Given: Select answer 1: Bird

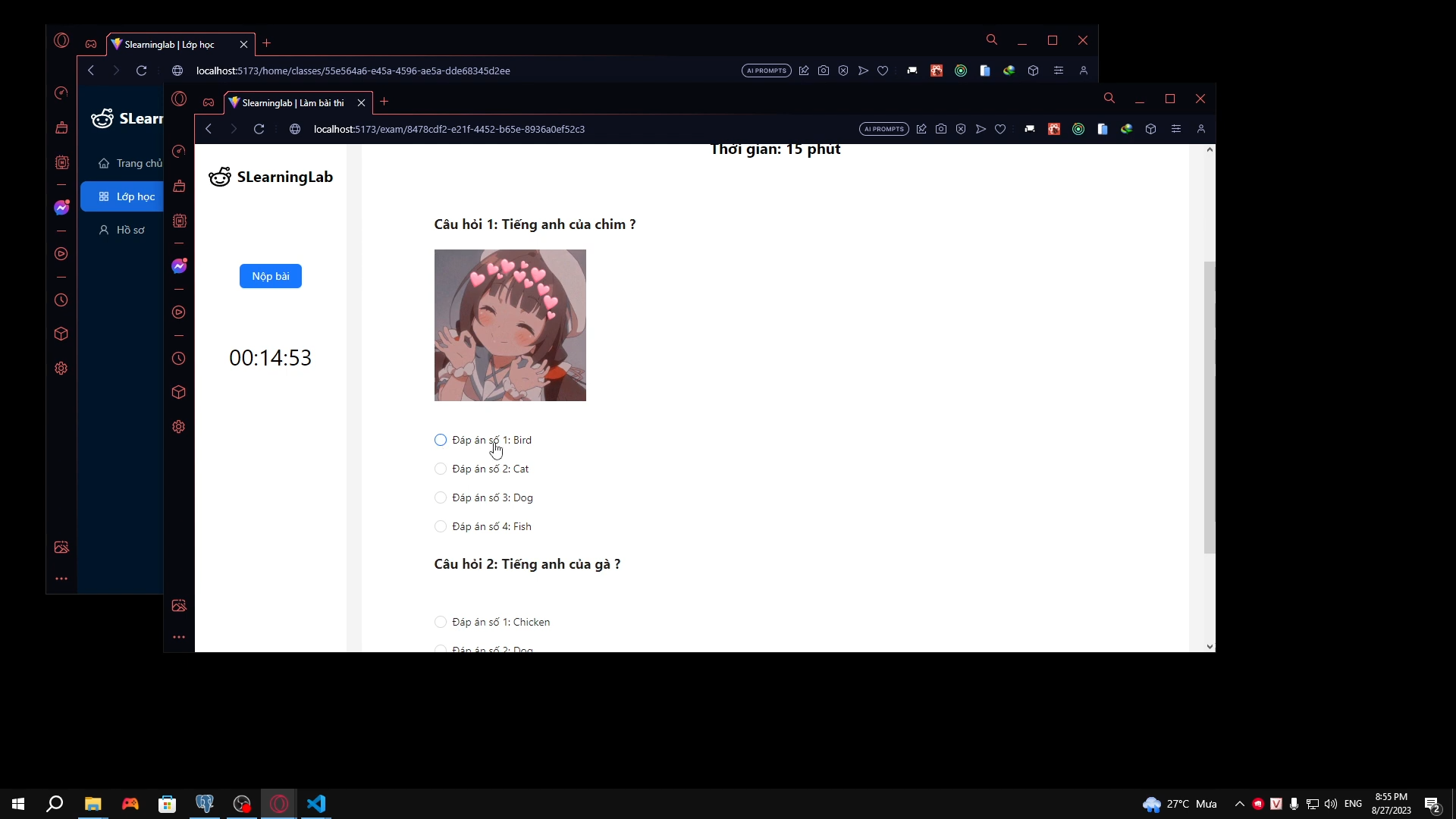Looking at the screenshot, I should pyautogui.click(x=441, y=440).
